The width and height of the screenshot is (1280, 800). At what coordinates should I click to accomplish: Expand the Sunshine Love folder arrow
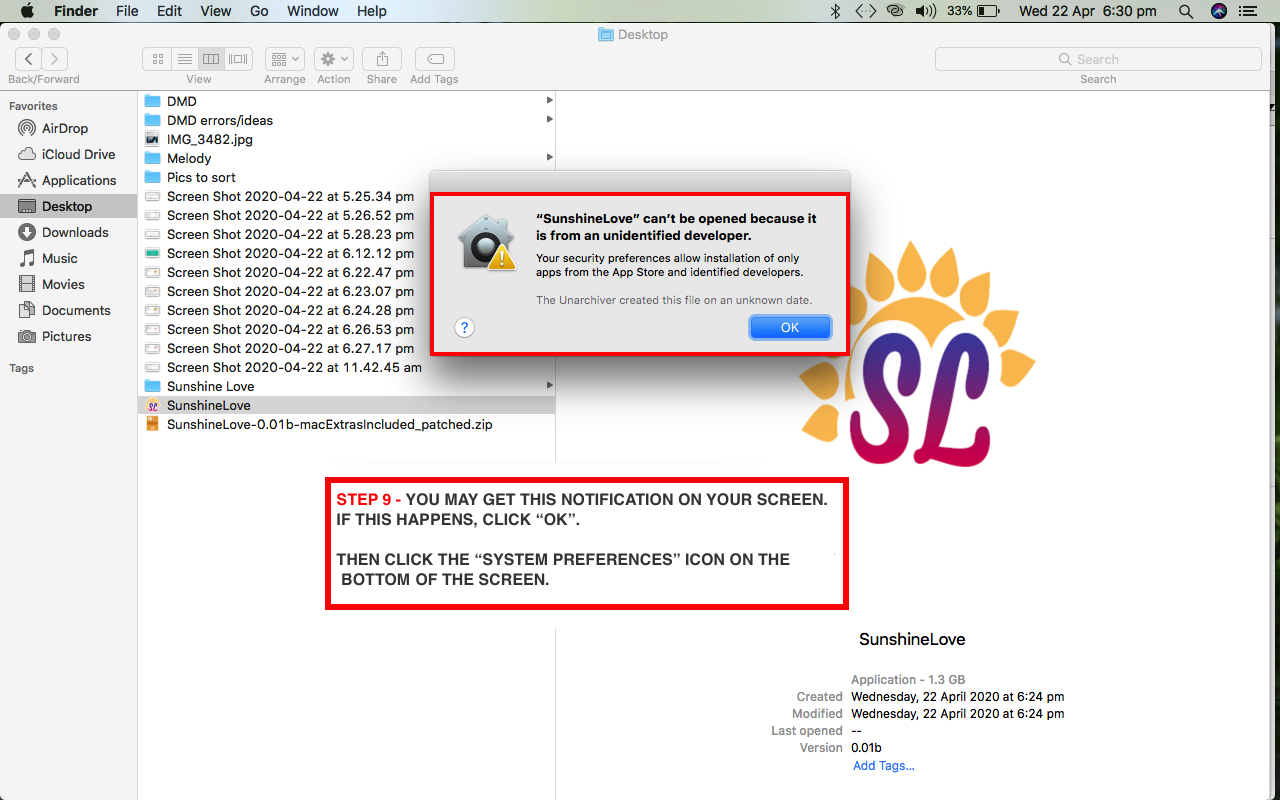549,386
